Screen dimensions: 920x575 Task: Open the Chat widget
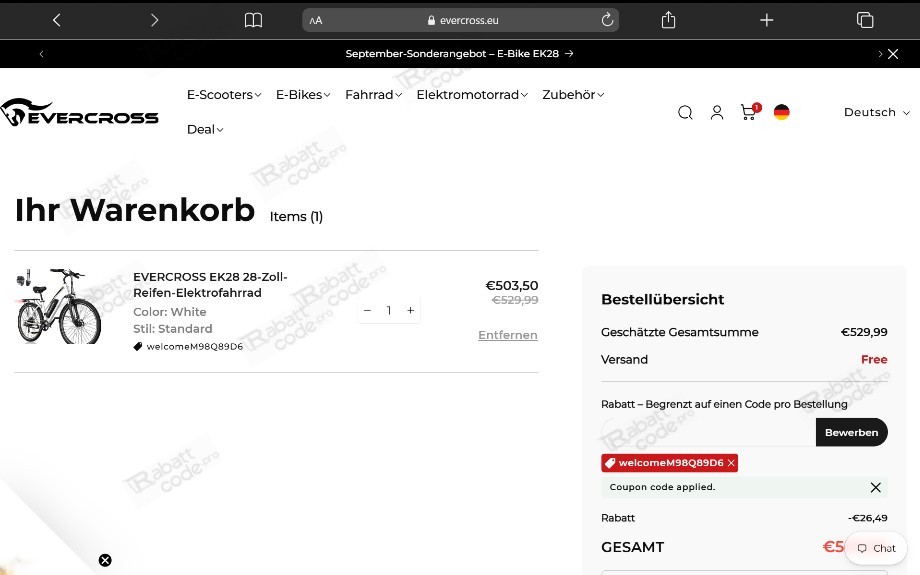point(876,548)
